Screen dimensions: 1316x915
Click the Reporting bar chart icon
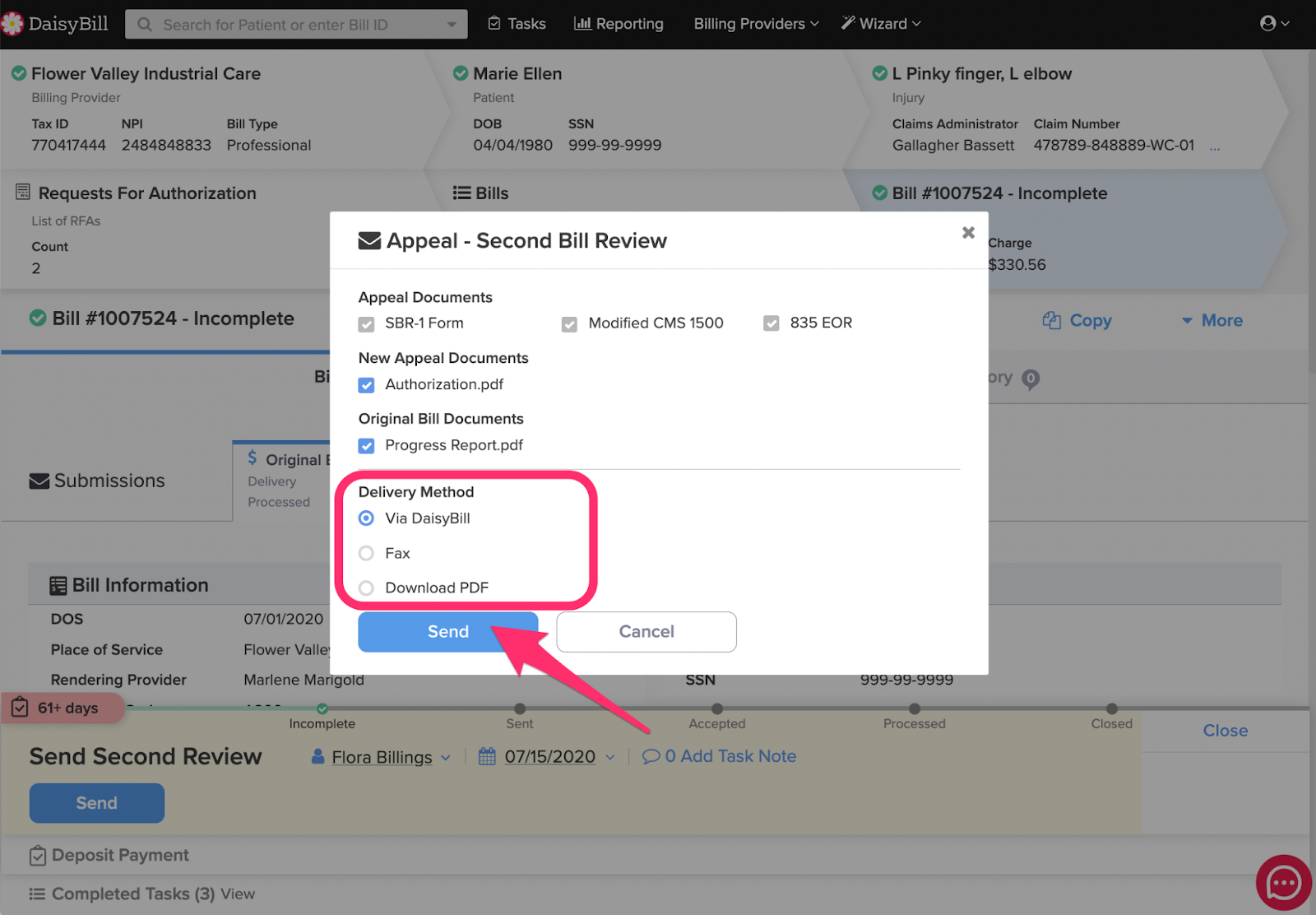pos(582,24)
